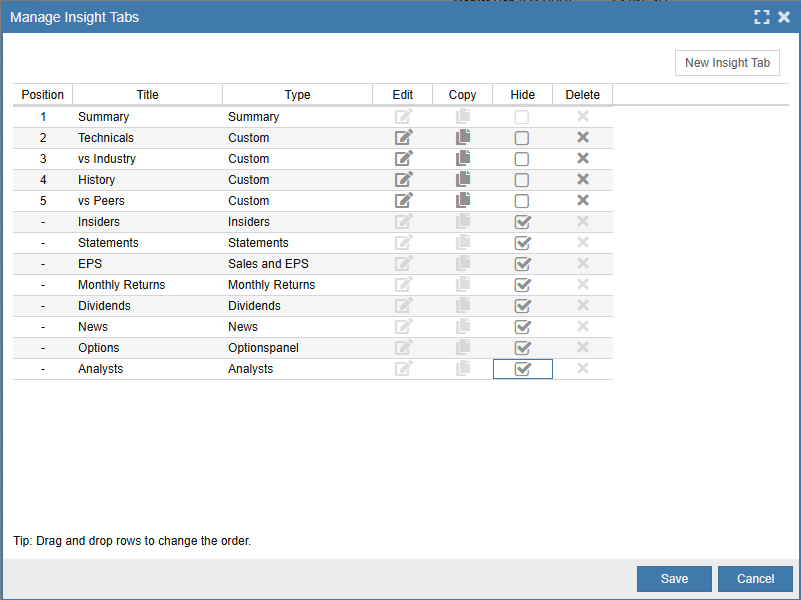
Task: Click the Optionspanel type cell
Action: coord(297,348)
